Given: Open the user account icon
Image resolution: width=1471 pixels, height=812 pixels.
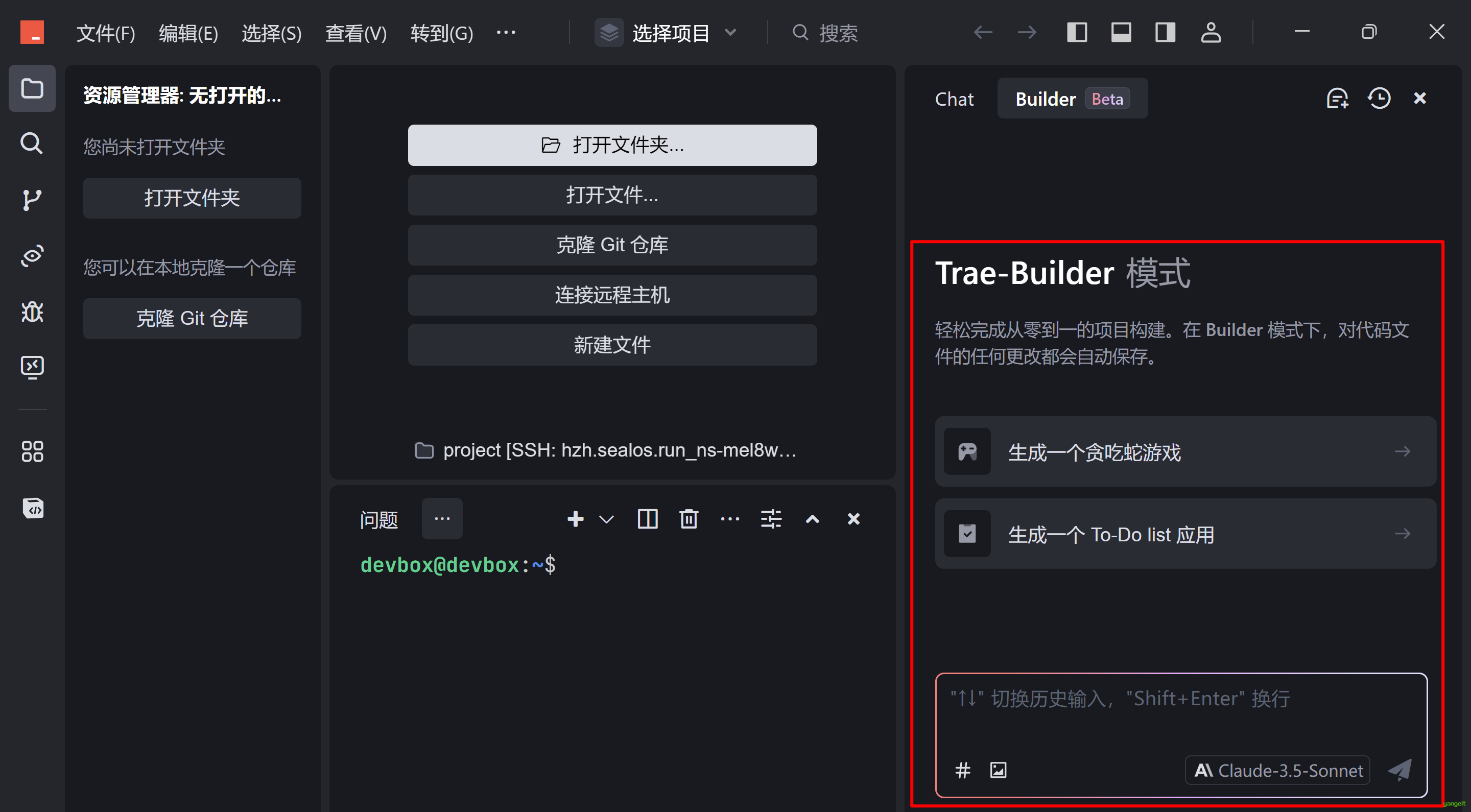Looking at the screenshot, I should coord(1211,32).
